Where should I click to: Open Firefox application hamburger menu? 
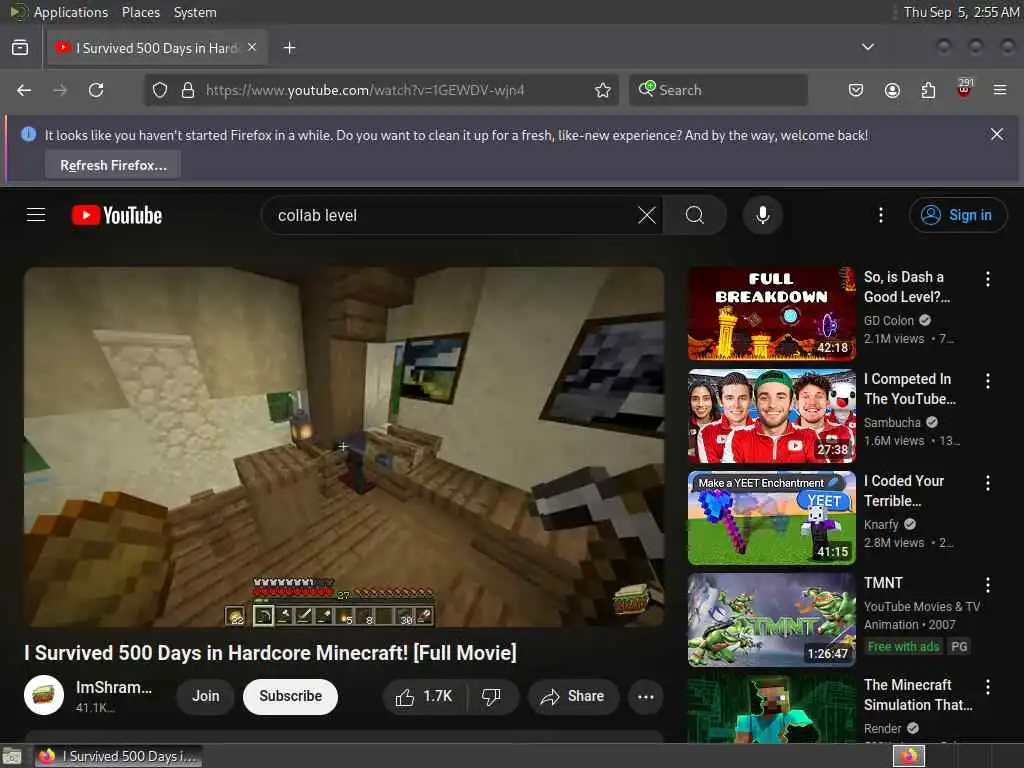click(1000, 90)
